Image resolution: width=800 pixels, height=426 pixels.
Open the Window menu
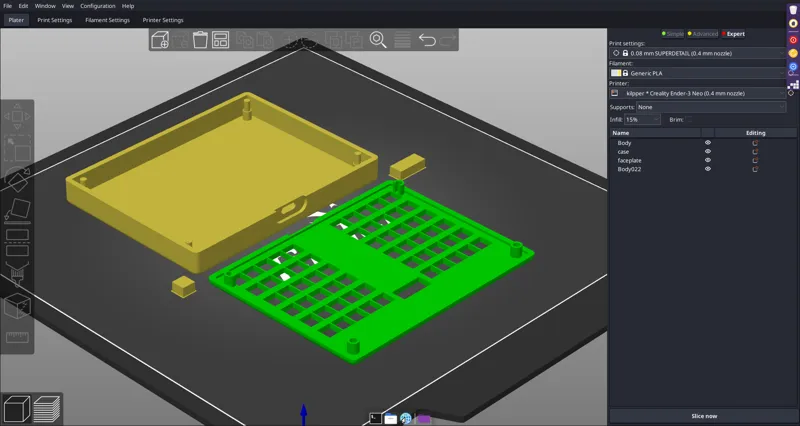pos(45,6)
